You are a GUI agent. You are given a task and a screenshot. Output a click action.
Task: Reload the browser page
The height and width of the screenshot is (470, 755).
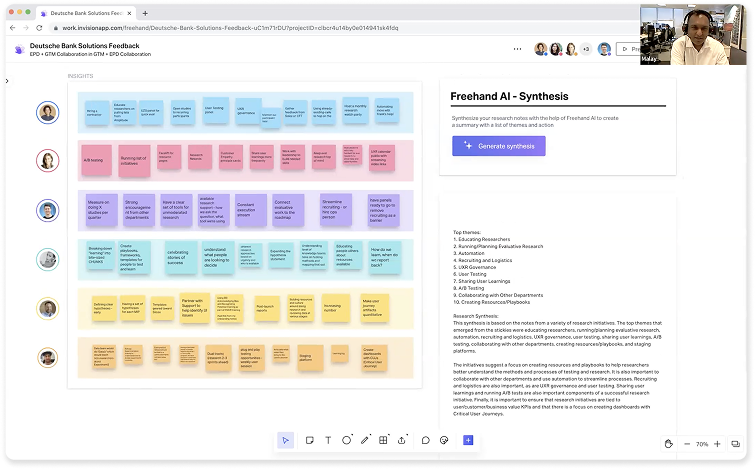point(39,28)
